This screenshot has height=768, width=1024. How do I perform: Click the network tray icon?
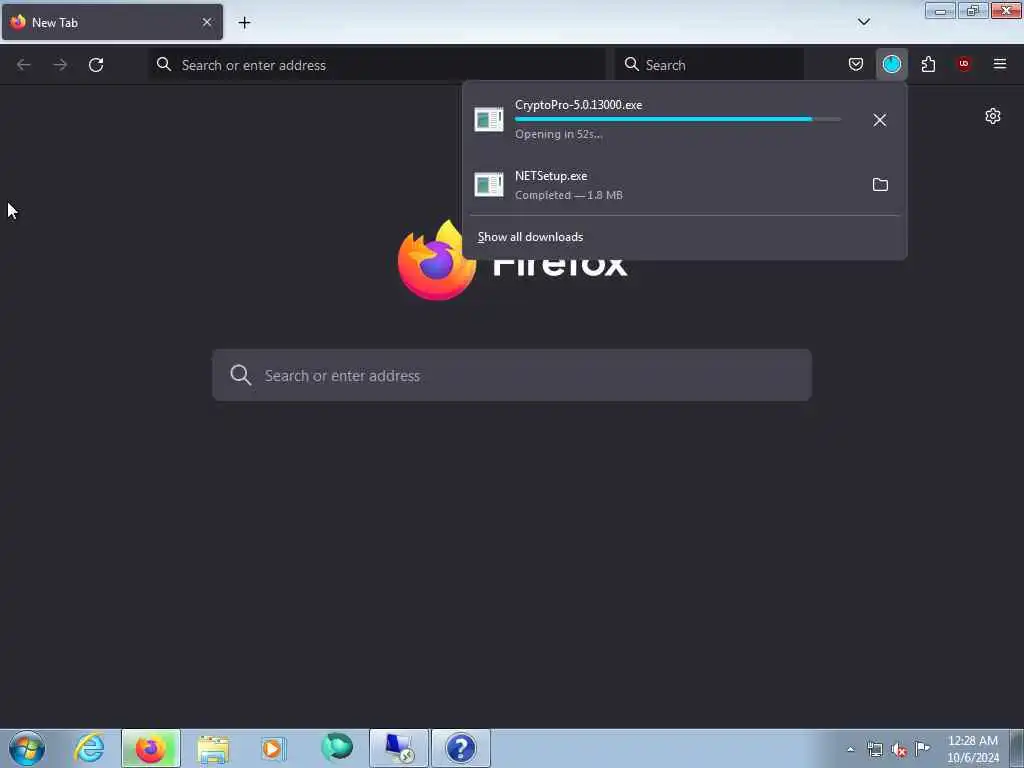(874, 749)
